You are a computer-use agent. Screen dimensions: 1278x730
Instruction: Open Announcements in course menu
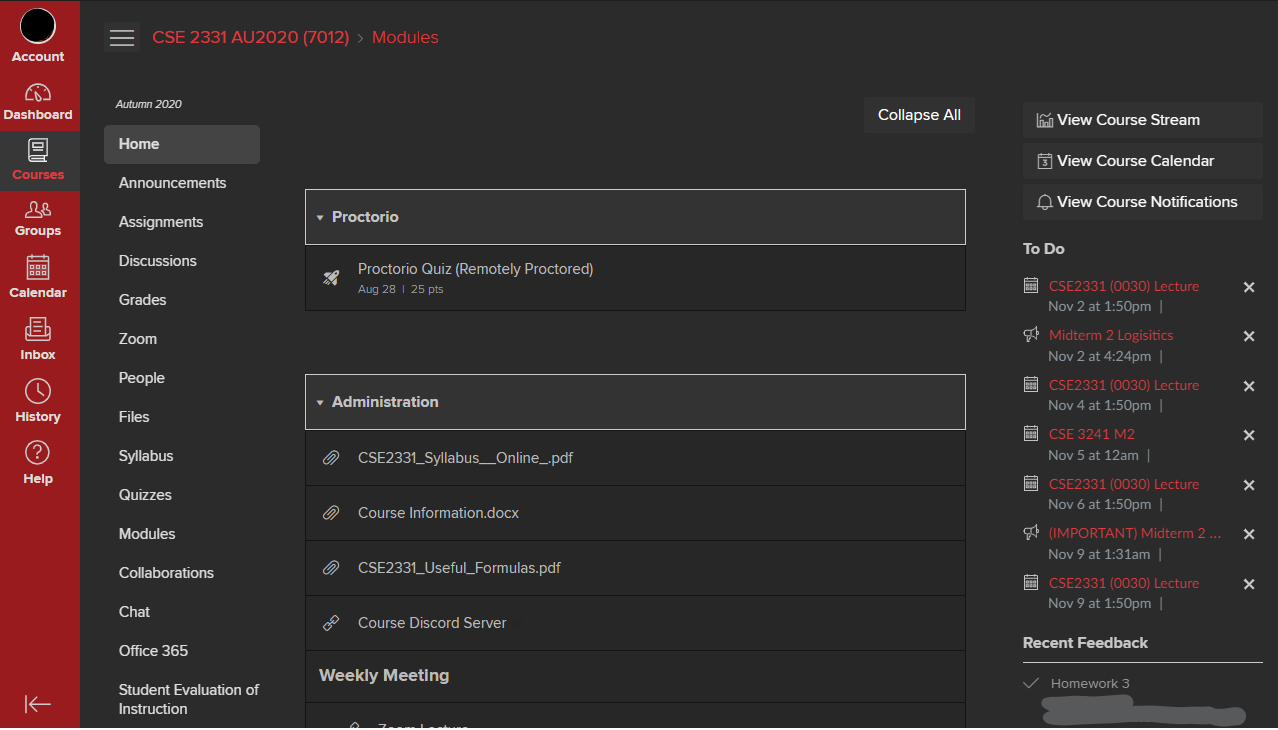click(x=172, y=183)
